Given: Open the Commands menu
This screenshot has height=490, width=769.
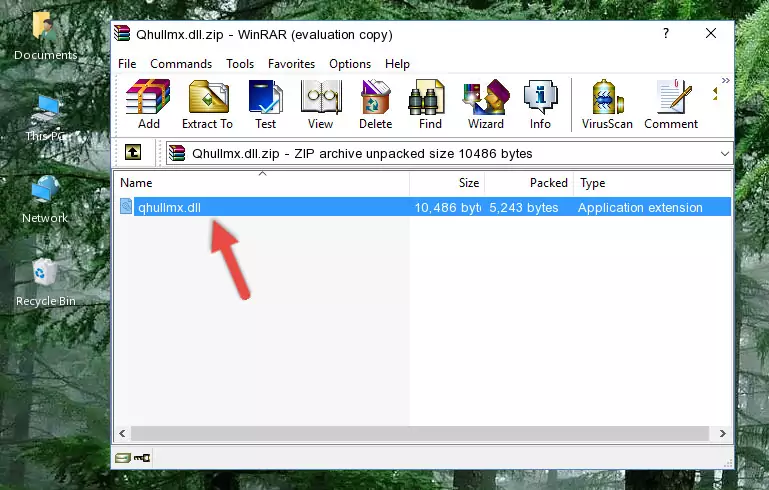Looking at the screenshot, I should tap(181, 64).
